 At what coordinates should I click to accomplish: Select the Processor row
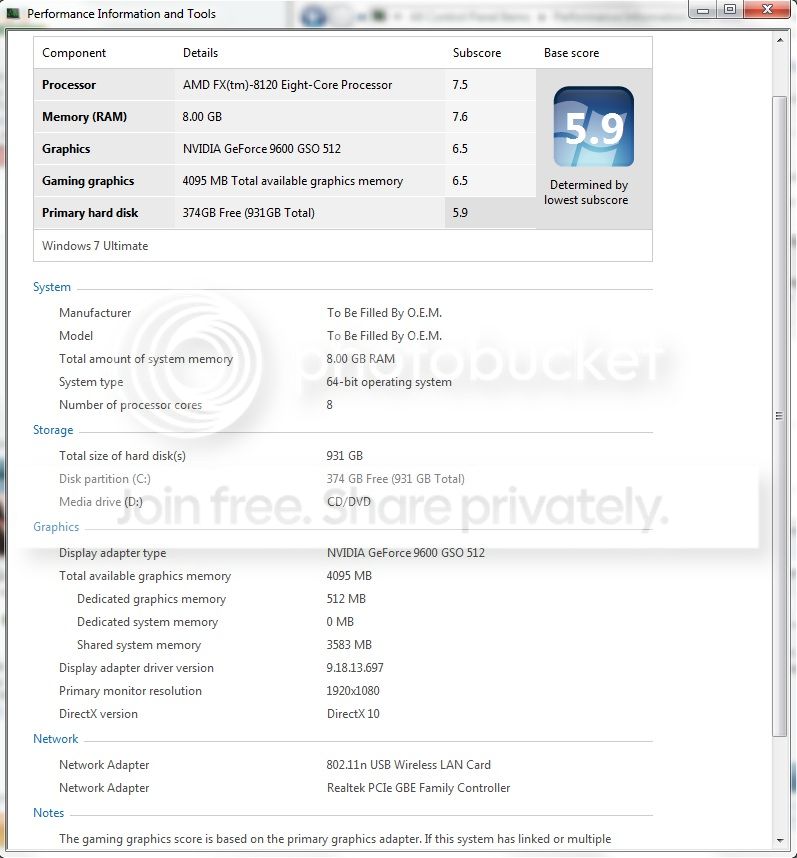(x=284, y=85)
